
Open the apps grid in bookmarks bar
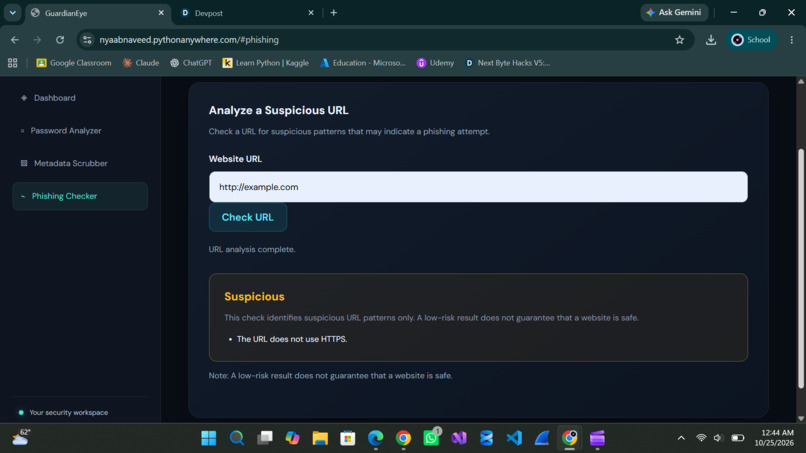click(13, 63)
